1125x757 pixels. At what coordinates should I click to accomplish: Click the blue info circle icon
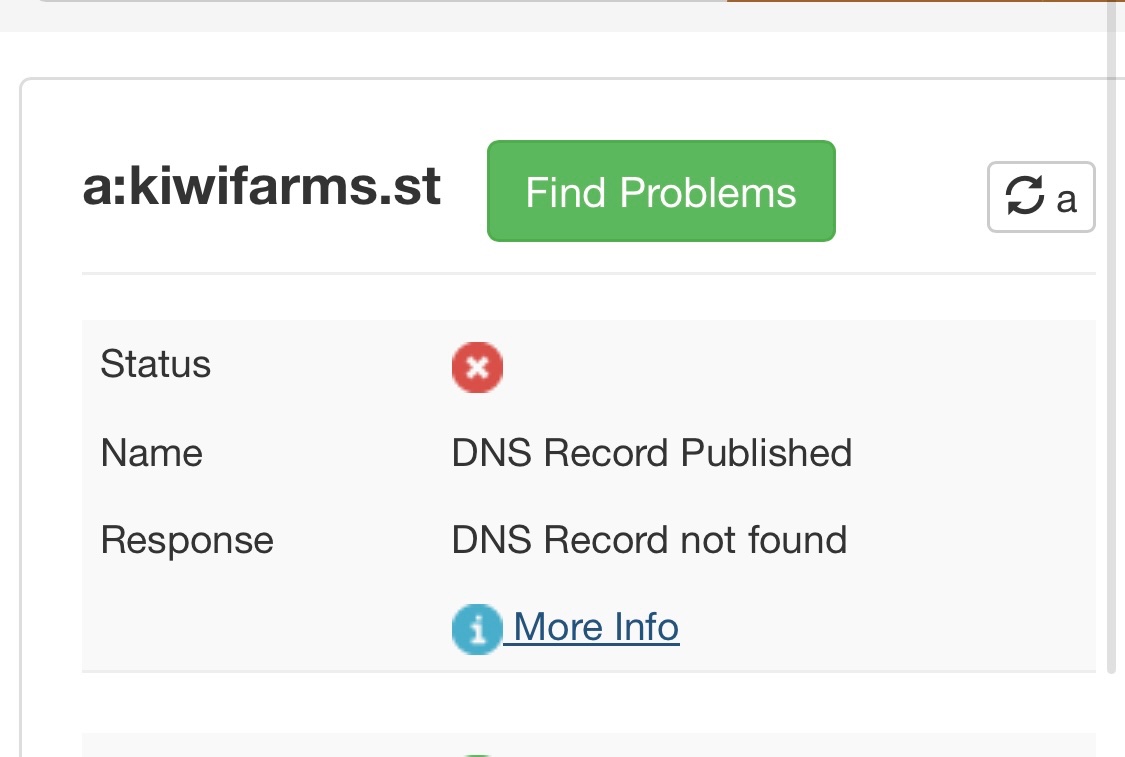coord(477,629)
